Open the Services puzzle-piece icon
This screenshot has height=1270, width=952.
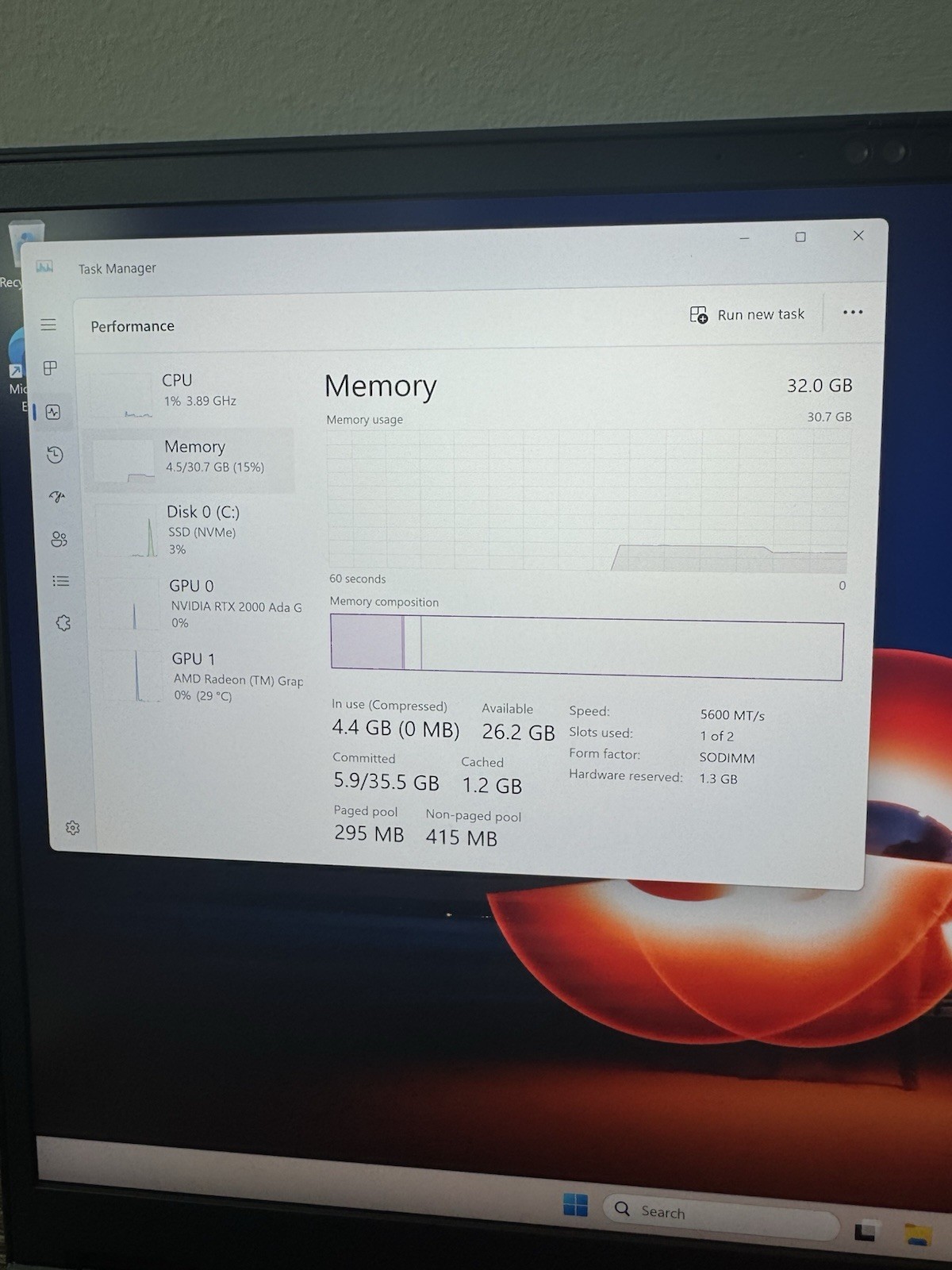coord(63,623)
